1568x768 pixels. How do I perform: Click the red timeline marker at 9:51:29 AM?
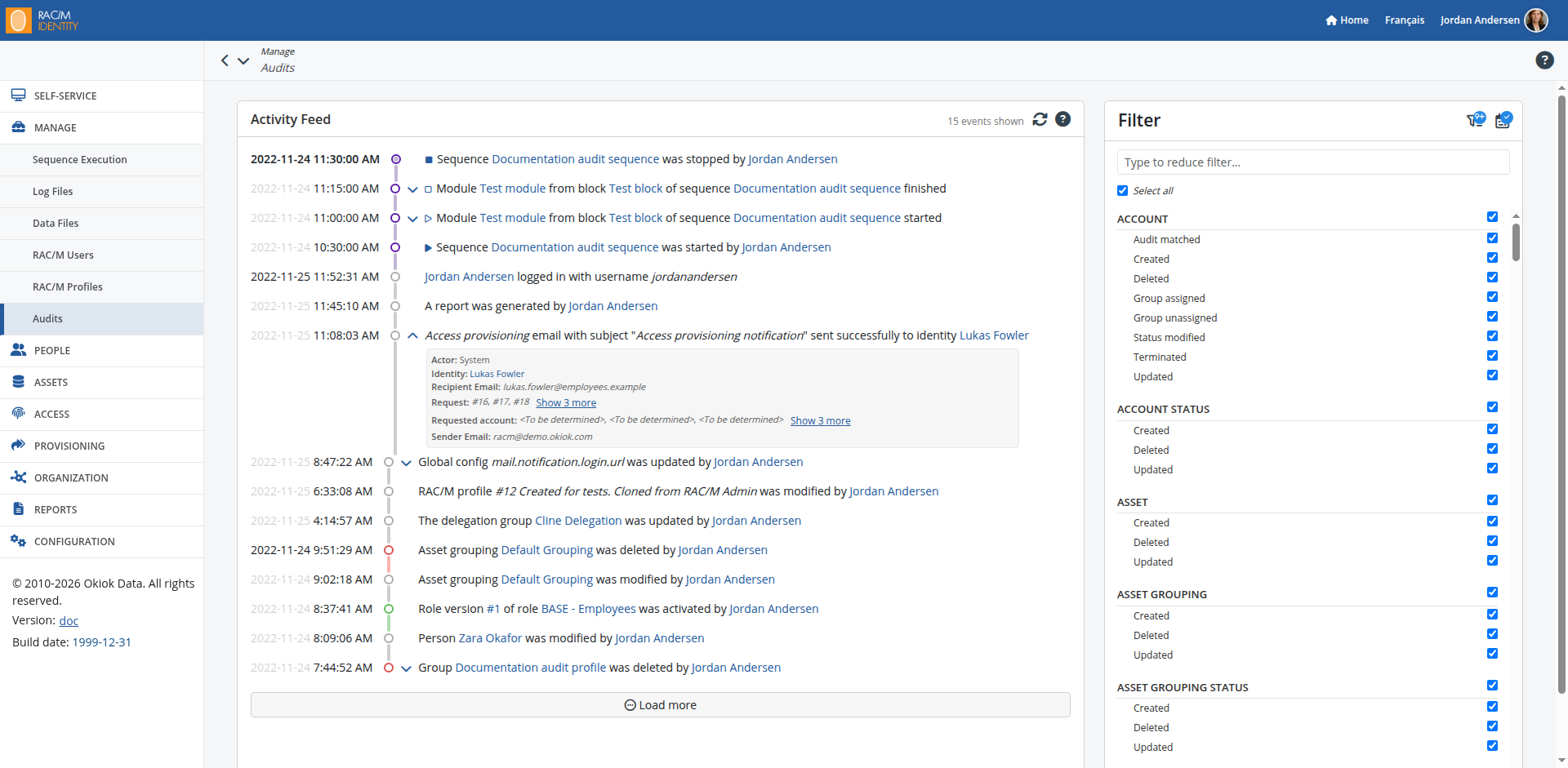tap(389, 550)
